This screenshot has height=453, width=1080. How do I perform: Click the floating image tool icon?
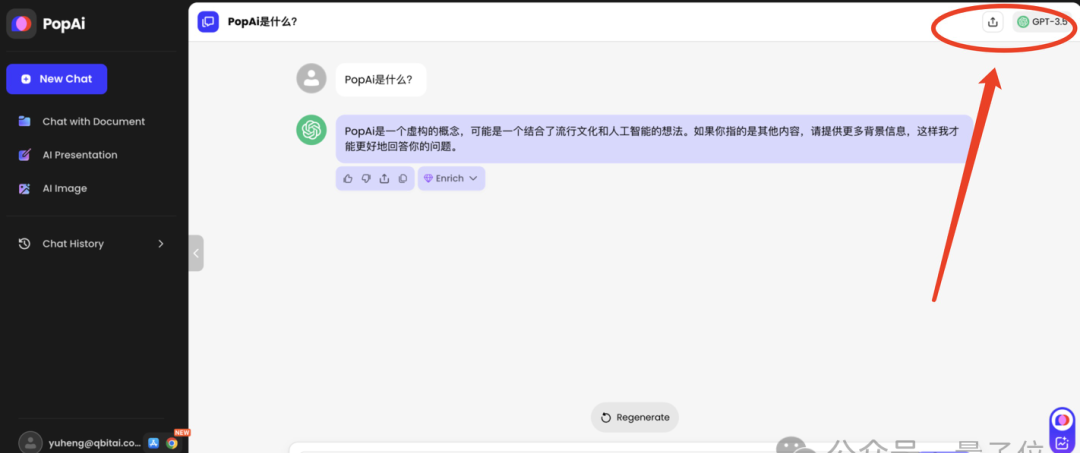pyautogui.click(x=1063, y=442)
